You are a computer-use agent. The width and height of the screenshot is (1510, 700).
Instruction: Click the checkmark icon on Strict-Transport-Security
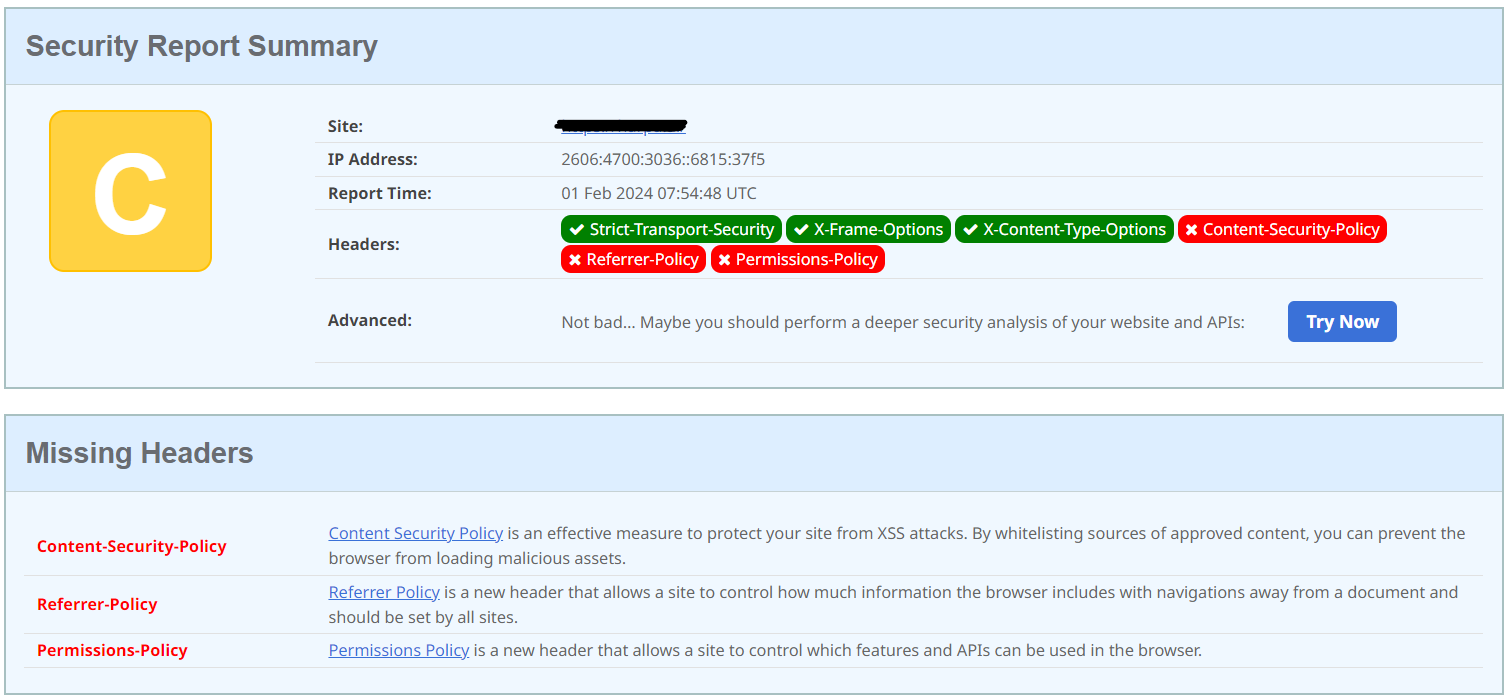click(578, 229)
